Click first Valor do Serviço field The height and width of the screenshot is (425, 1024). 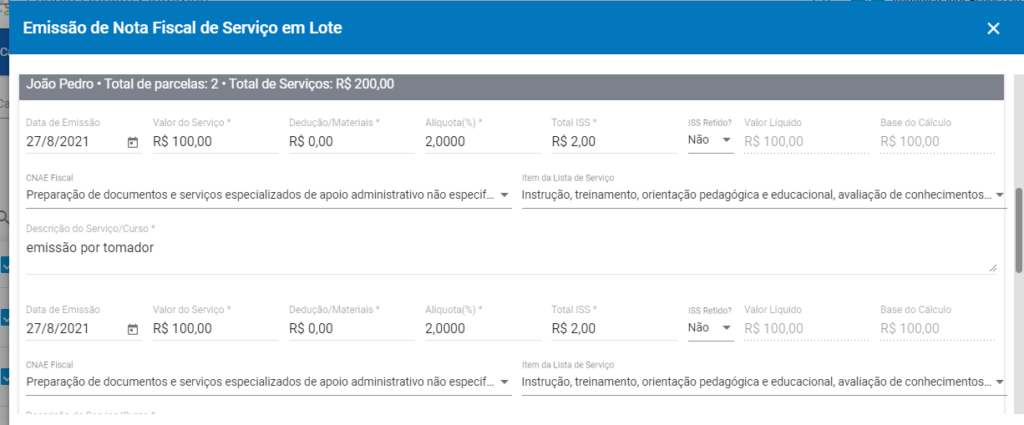216,141
